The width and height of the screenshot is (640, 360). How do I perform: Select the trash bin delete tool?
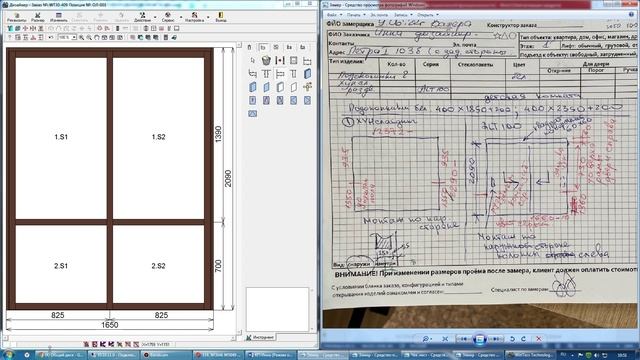click(x=266, y=60)
